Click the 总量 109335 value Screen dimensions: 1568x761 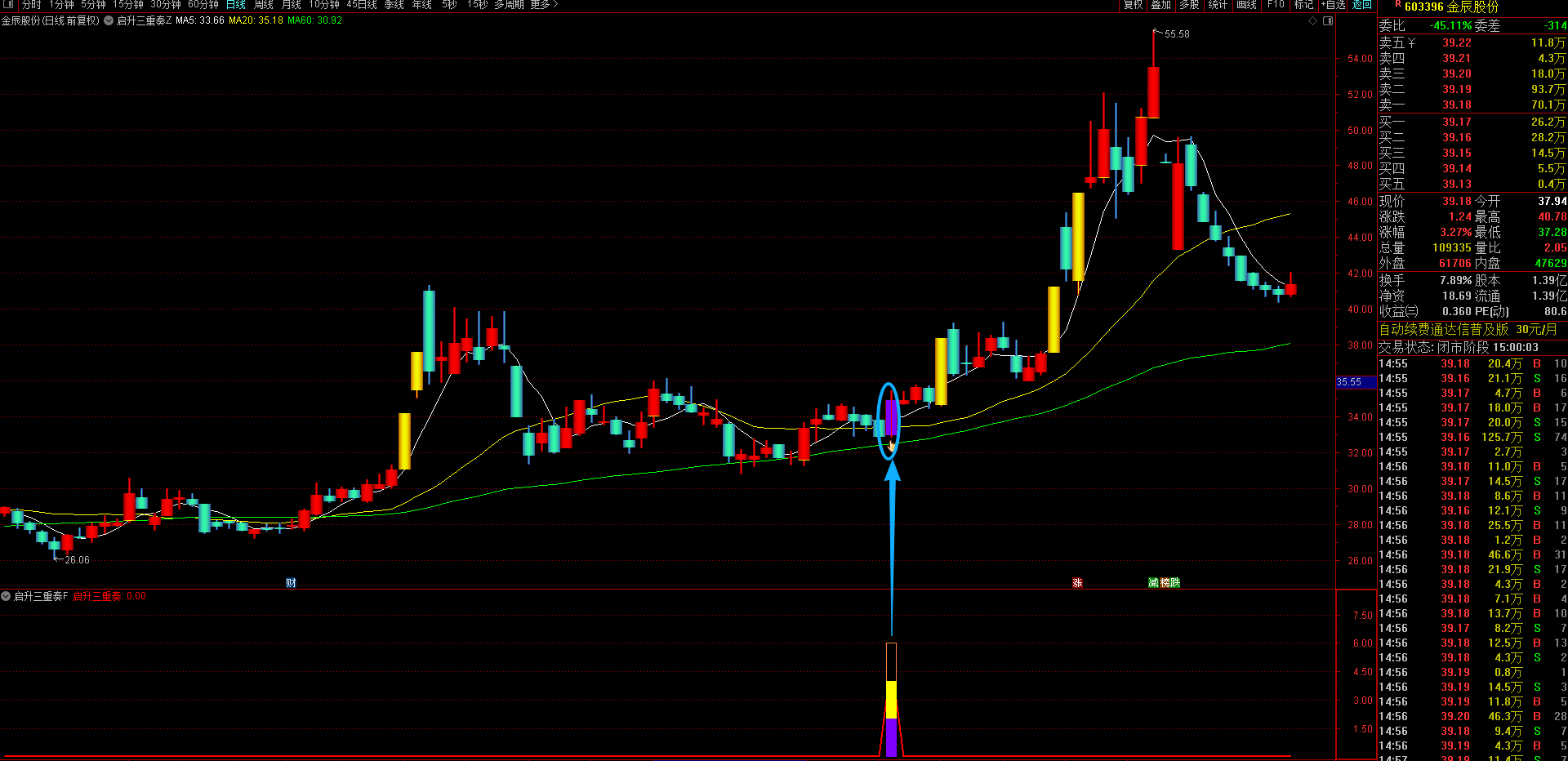pyautogui.click(x=1451, y=247)
